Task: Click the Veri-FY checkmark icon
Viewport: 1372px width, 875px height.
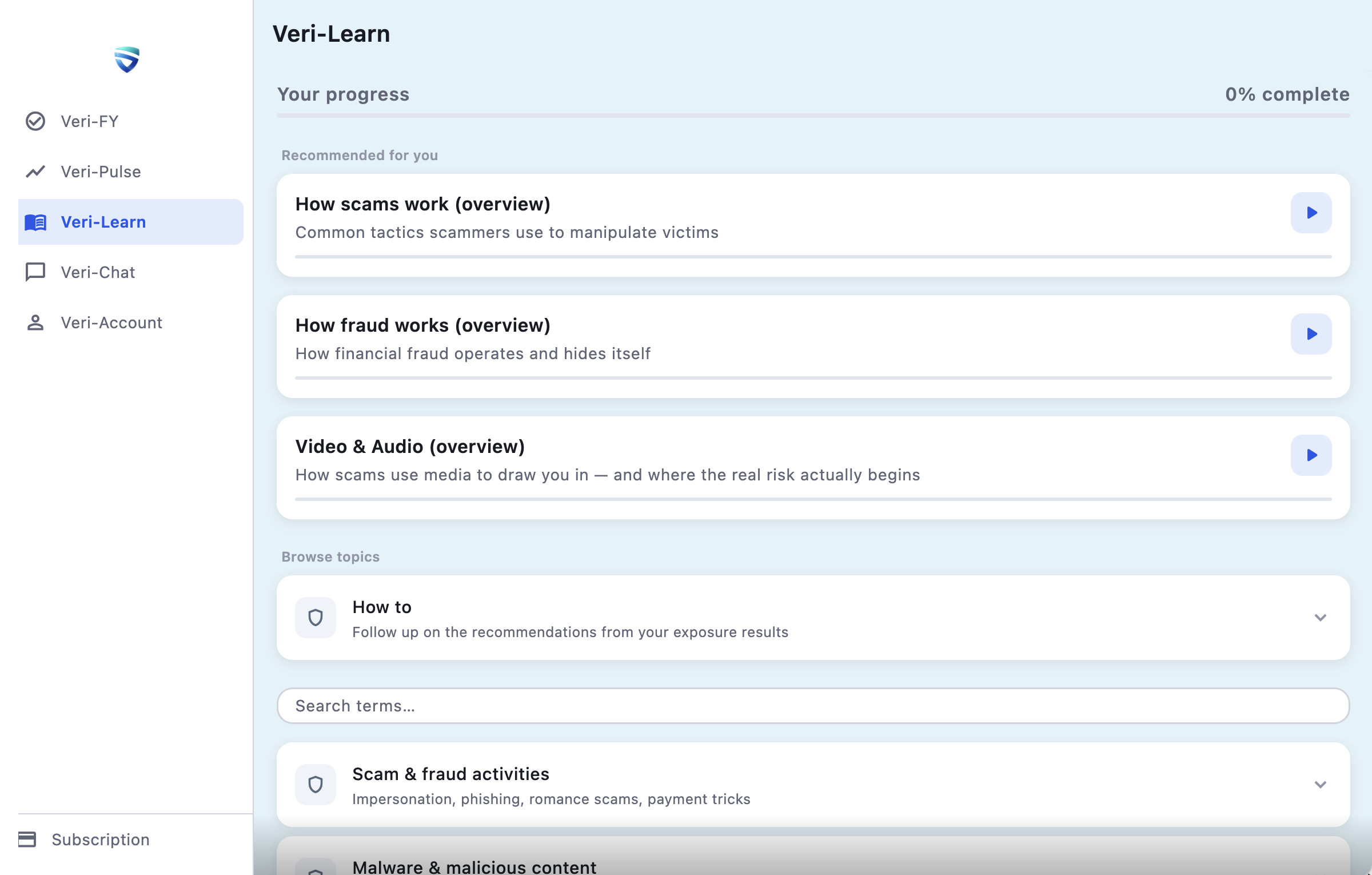Action: coord(35,121)
